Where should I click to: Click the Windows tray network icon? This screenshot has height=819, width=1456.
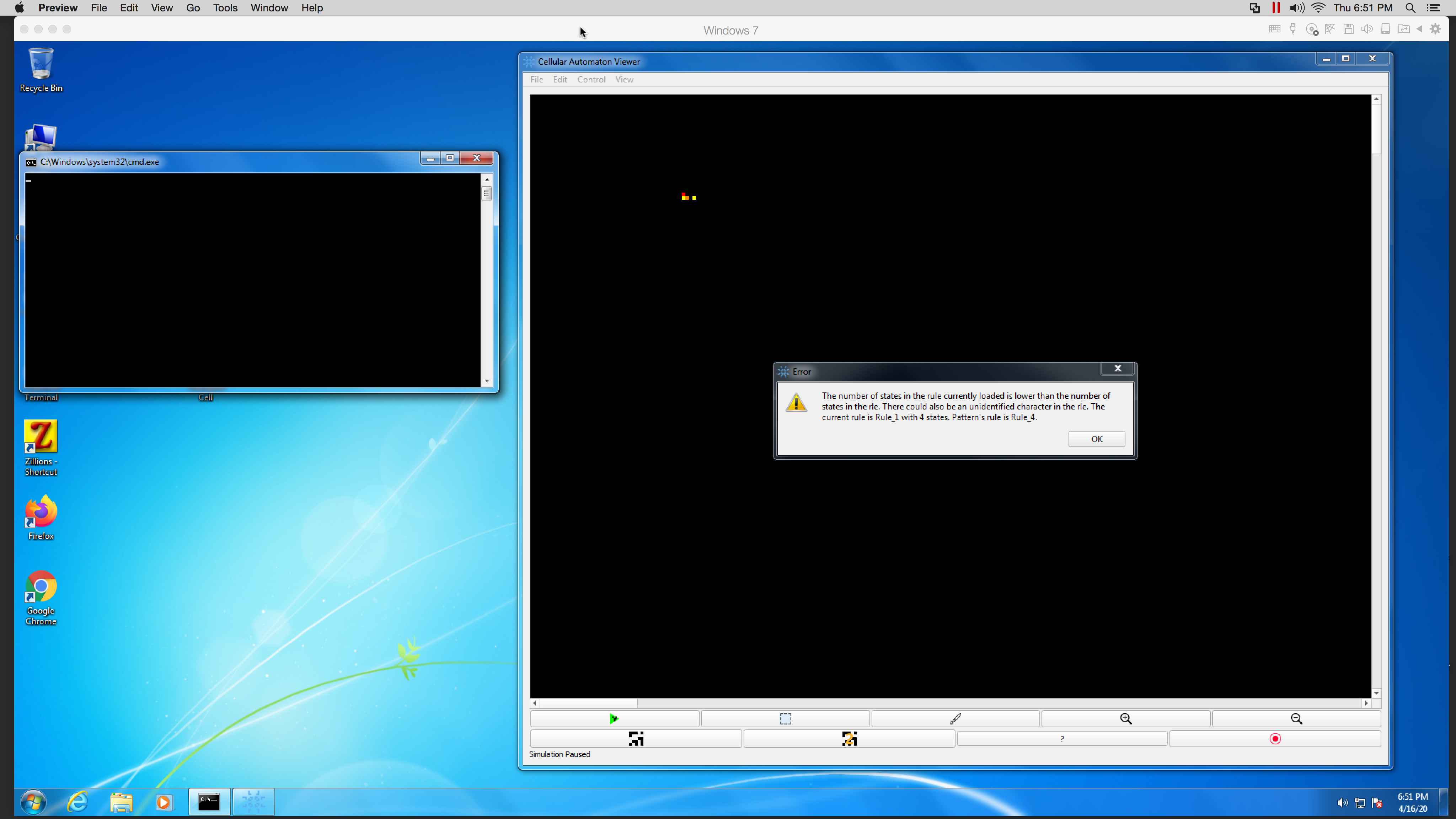[1360, 803]
